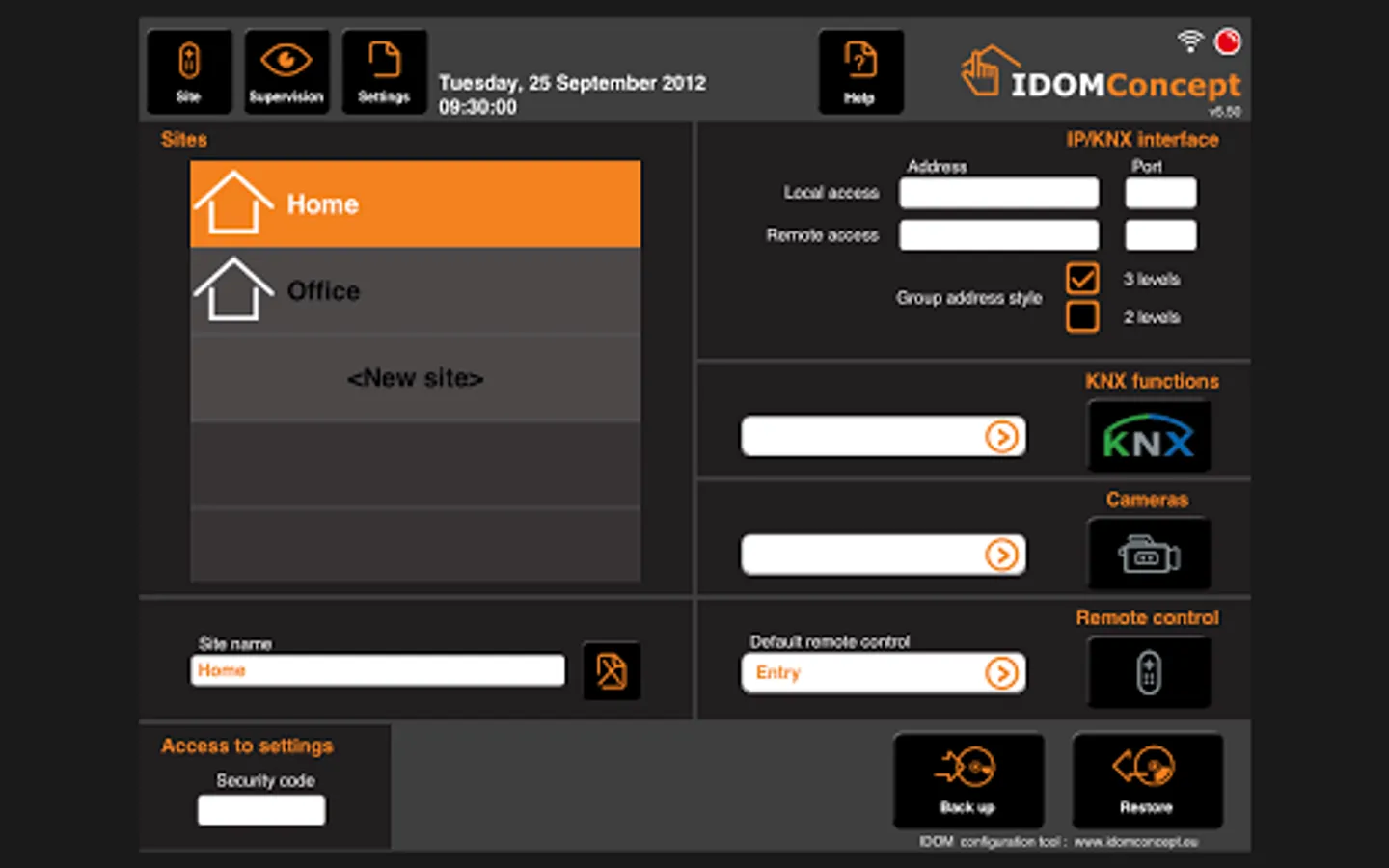The width and height of the screenshot is (1389, 868).
Task: Focus the Local access Address field
Action: coord(998,193)
